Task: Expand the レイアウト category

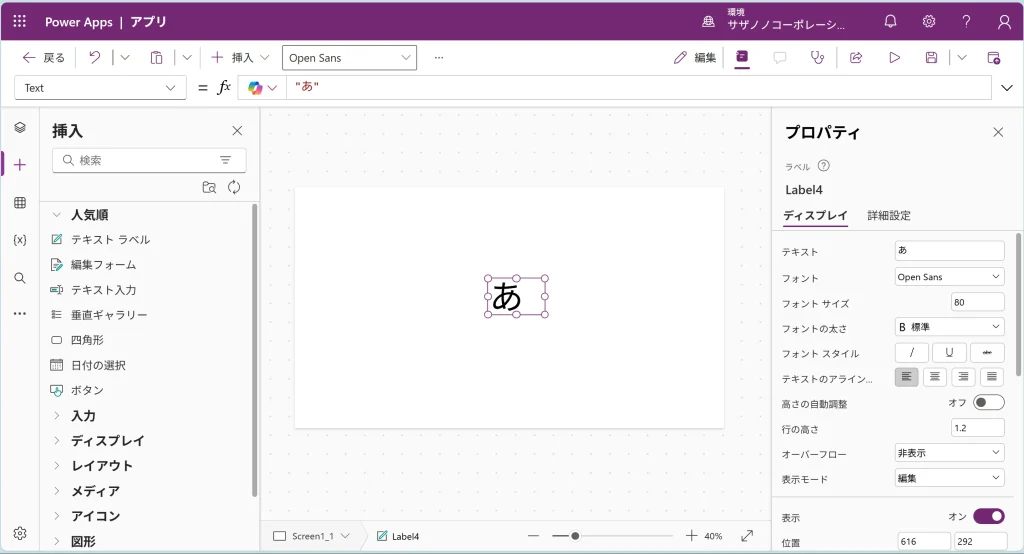Action: click(x=101, y=466)
